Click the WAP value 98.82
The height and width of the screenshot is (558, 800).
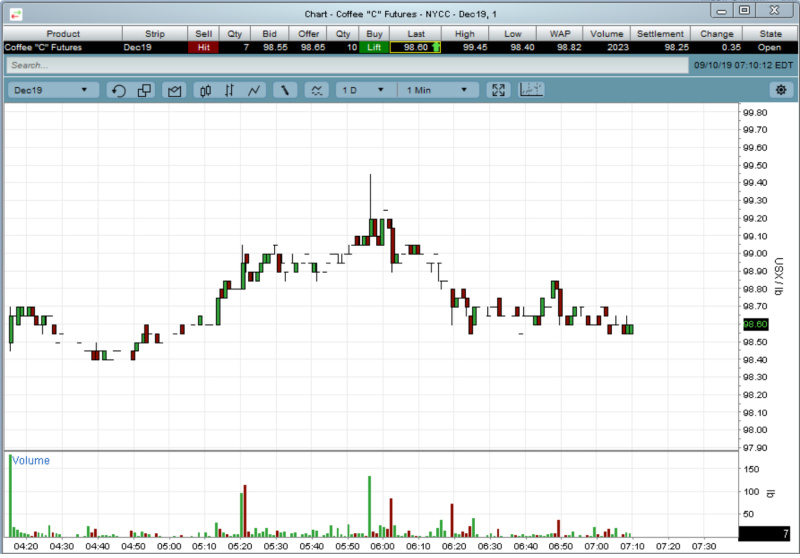[x=569, y=47]
